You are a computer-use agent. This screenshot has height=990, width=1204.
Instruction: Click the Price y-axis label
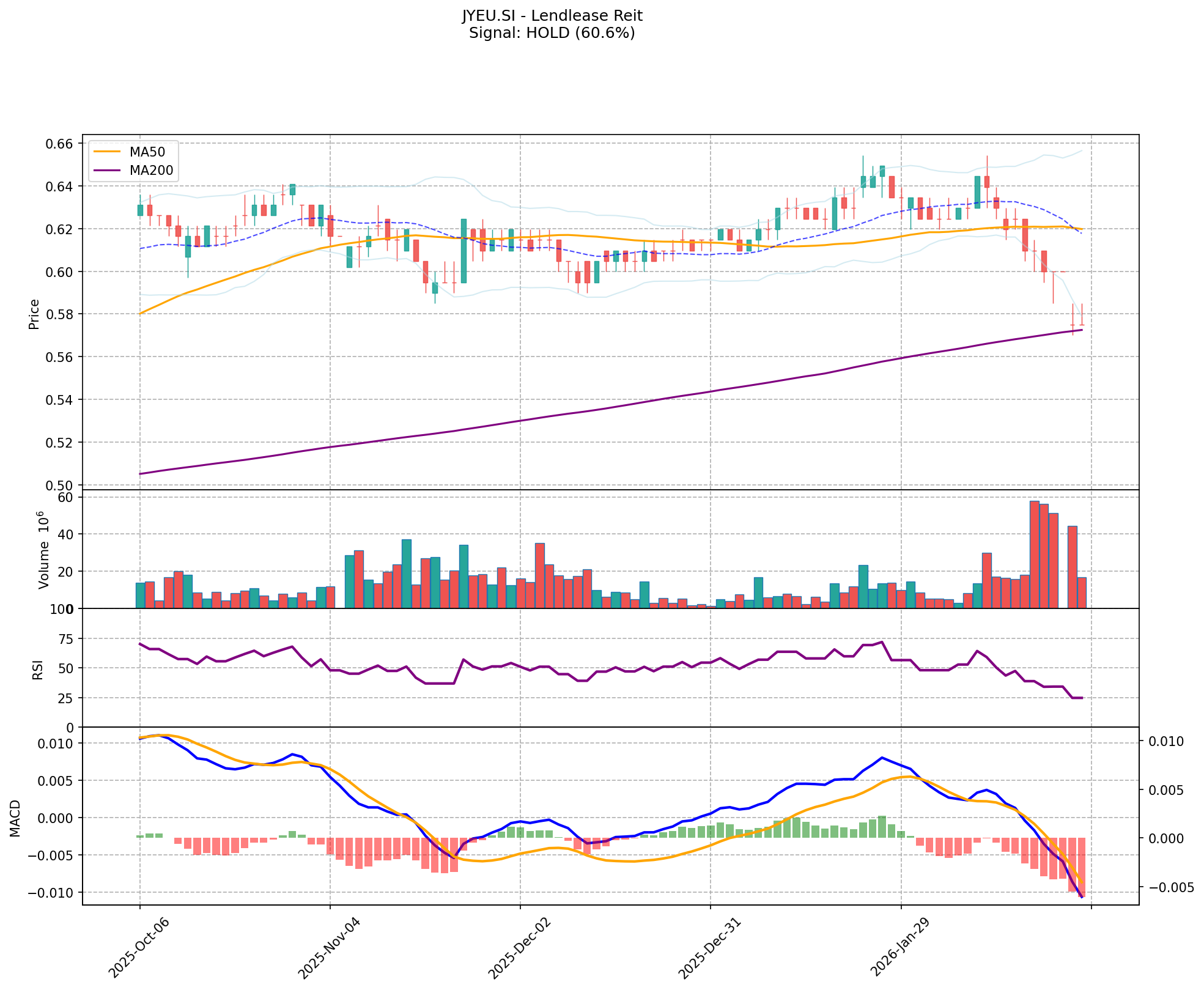[34, 314]
